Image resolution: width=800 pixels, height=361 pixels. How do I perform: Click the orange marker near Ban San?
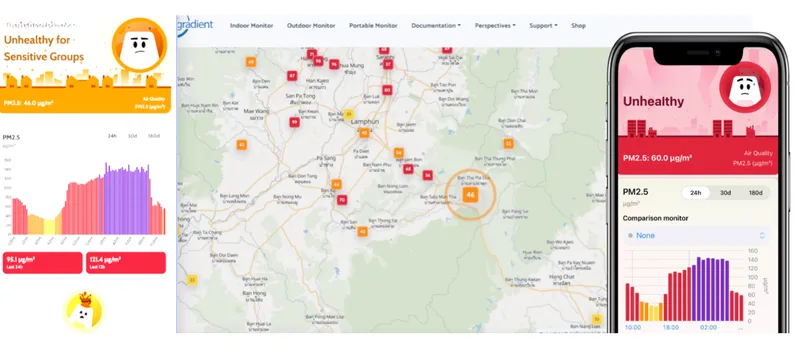coord(362,231)
